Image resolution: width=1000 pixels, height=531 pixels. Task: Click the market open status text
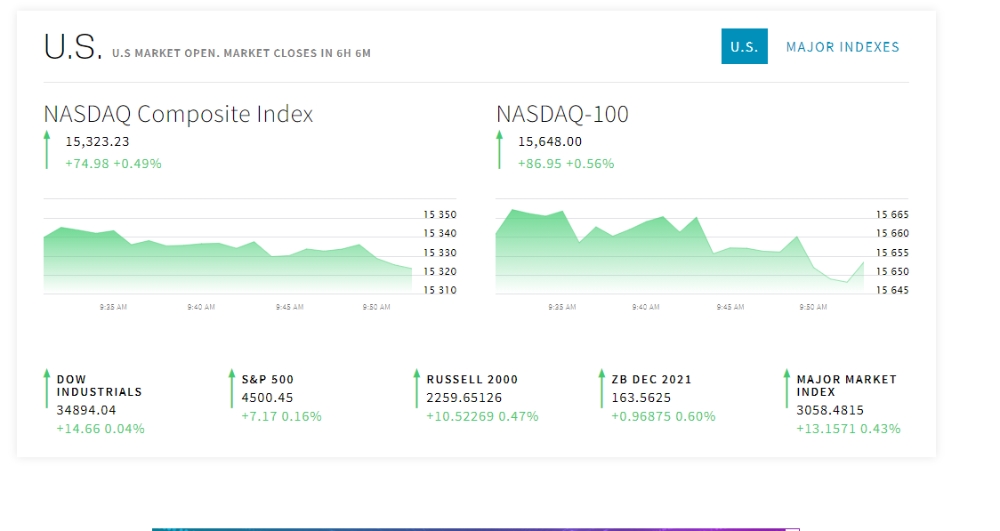(241, 54)
